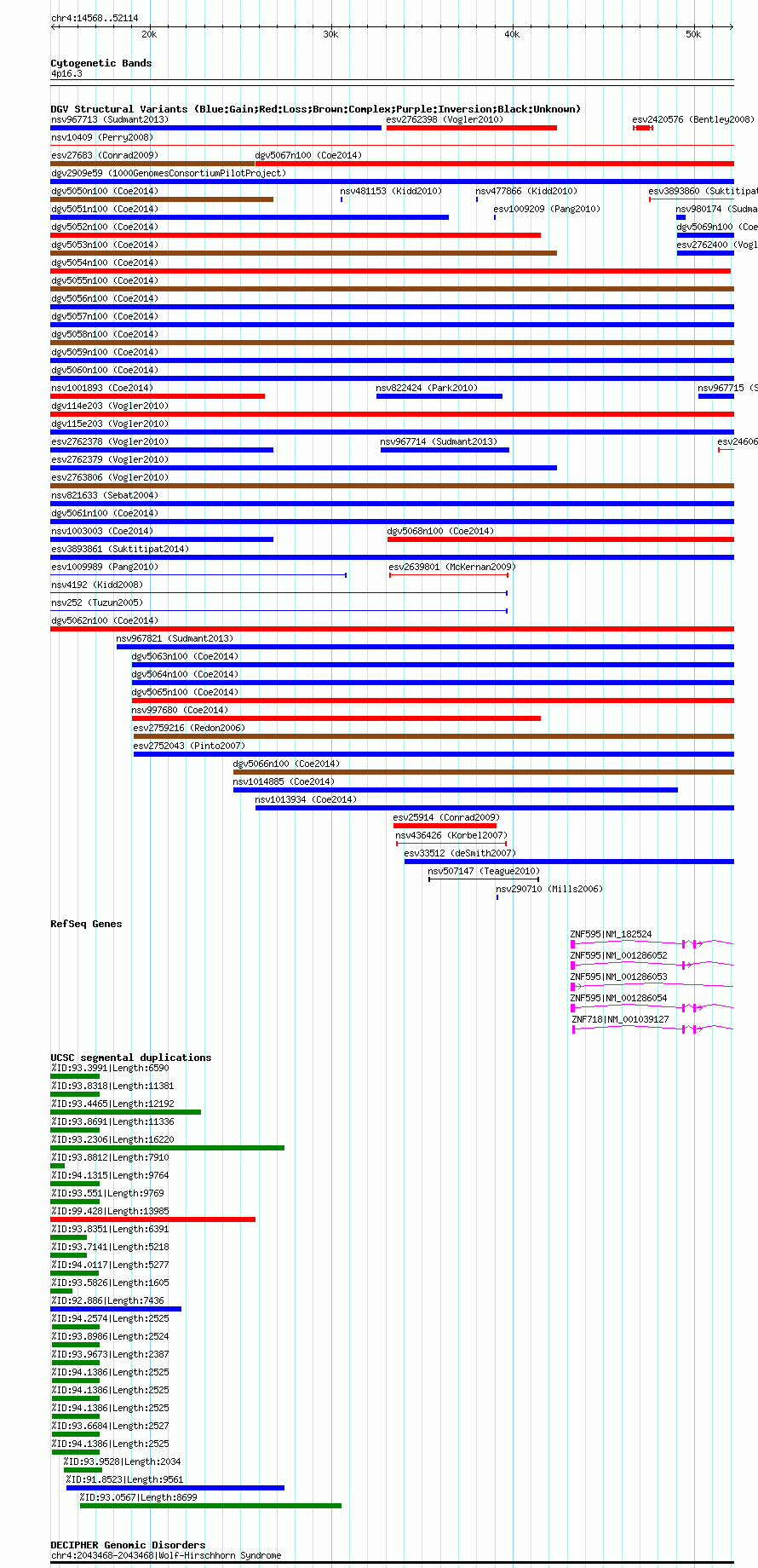Select ZNF595 NM_001286053 transcript
The height and width of the screenshot is (1568, 758).
click(x=652, y=986)
